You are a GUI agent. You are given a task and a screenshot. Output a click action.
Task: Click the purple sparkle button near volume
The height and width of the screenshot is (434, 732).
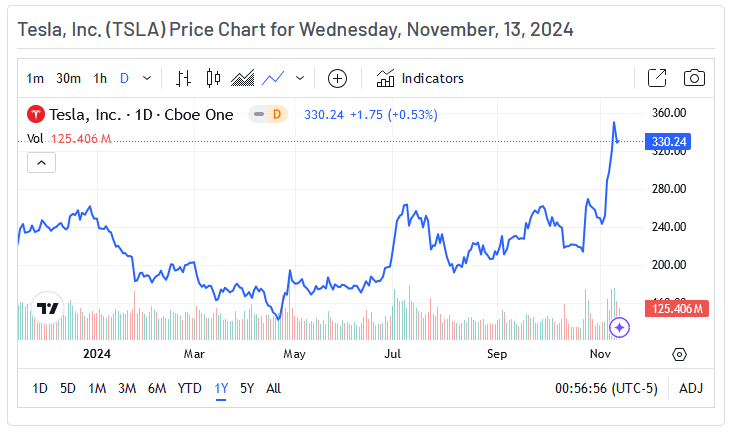coord(619,327)
